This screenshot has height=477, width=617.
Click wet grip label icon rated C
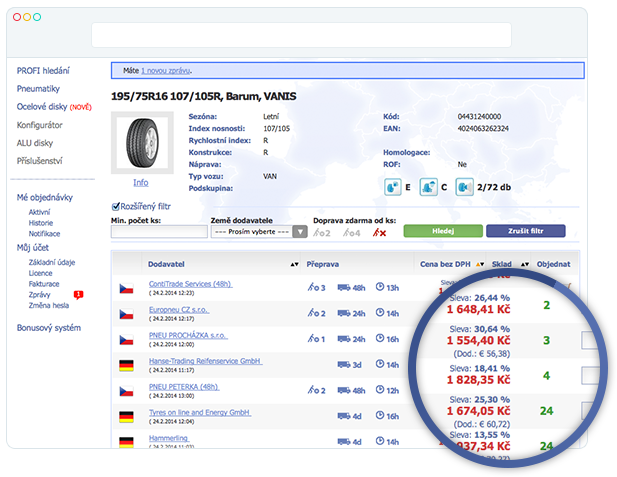(429, 187)
